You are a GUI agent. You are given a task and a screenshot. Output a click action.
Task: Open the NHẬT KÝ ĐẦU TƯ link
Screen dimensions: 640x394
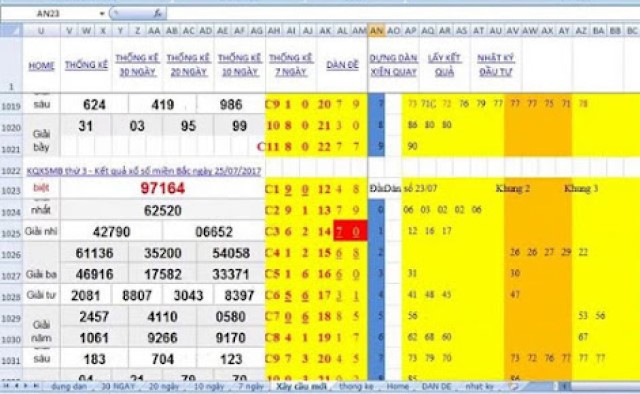pos(496,65)
